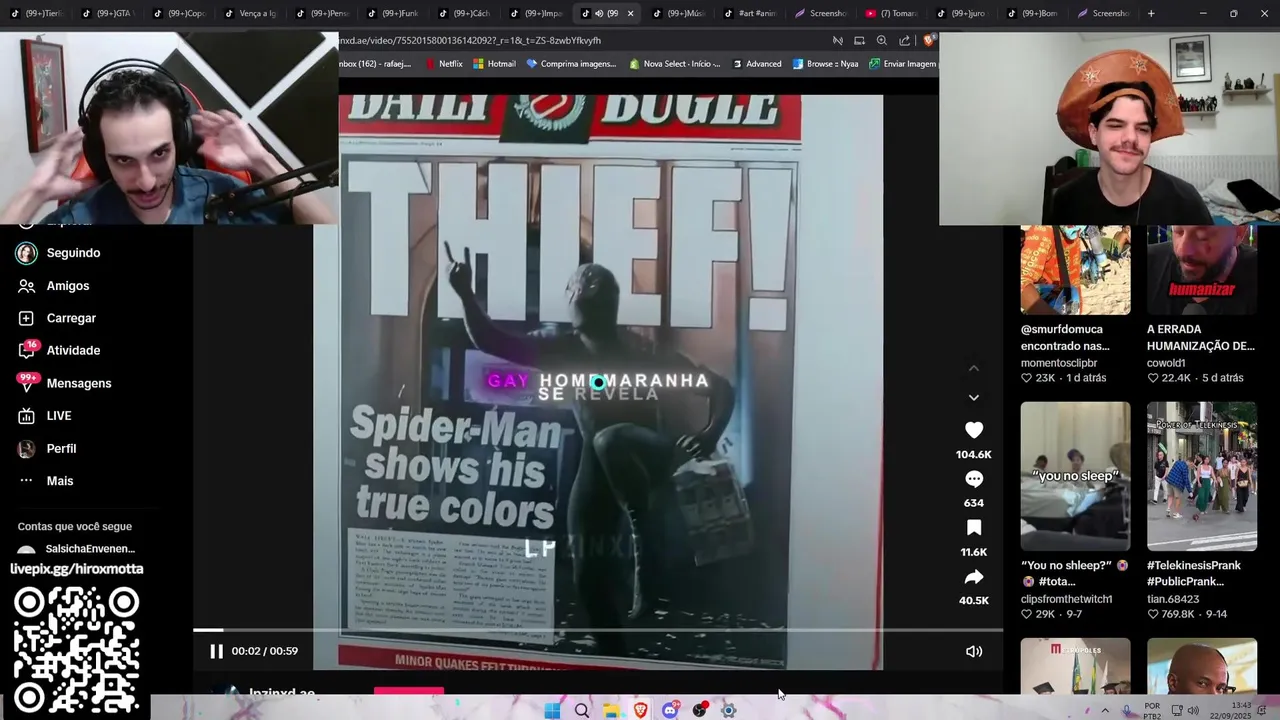The image size is (1280, 720).
Task: Click the Seguindo avatar icon
Action: (27, 253)
